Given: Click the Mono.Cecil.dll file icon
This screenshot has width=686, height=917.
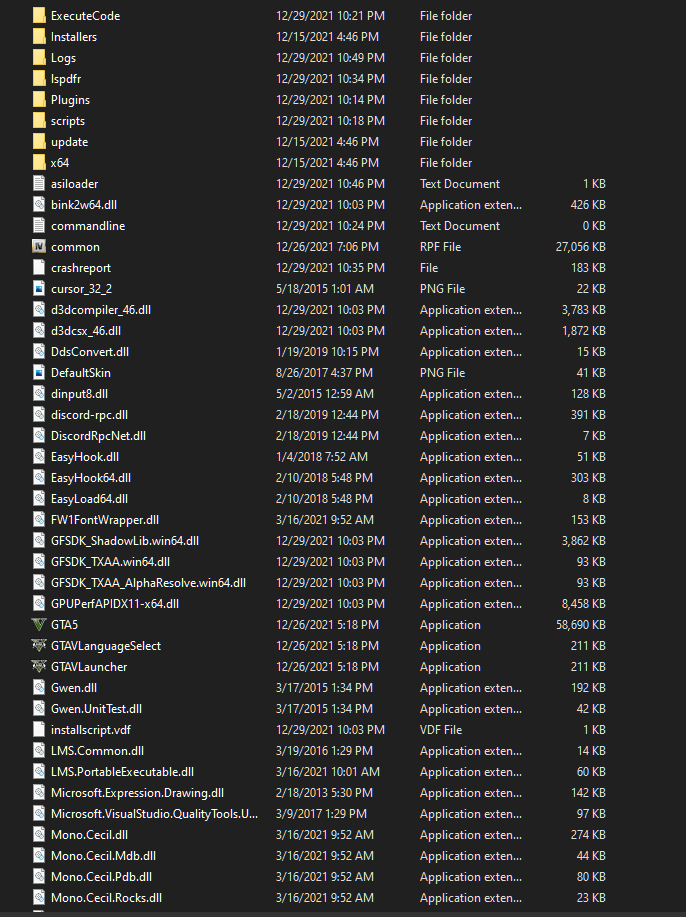Looking at the screenshot, I should [39, 835].
